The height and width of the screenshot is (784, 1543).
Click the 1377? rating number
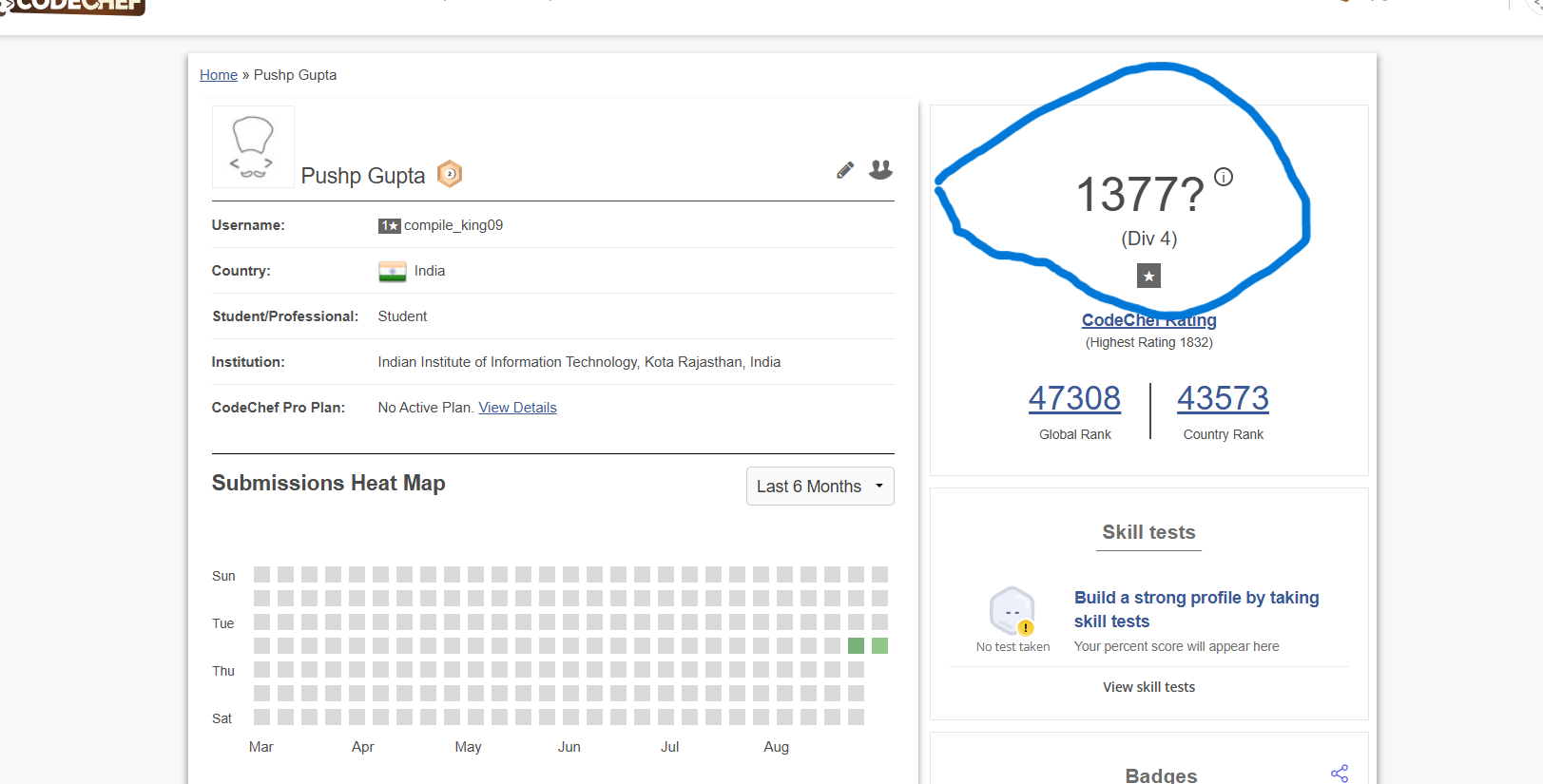tap(1140, 195)
